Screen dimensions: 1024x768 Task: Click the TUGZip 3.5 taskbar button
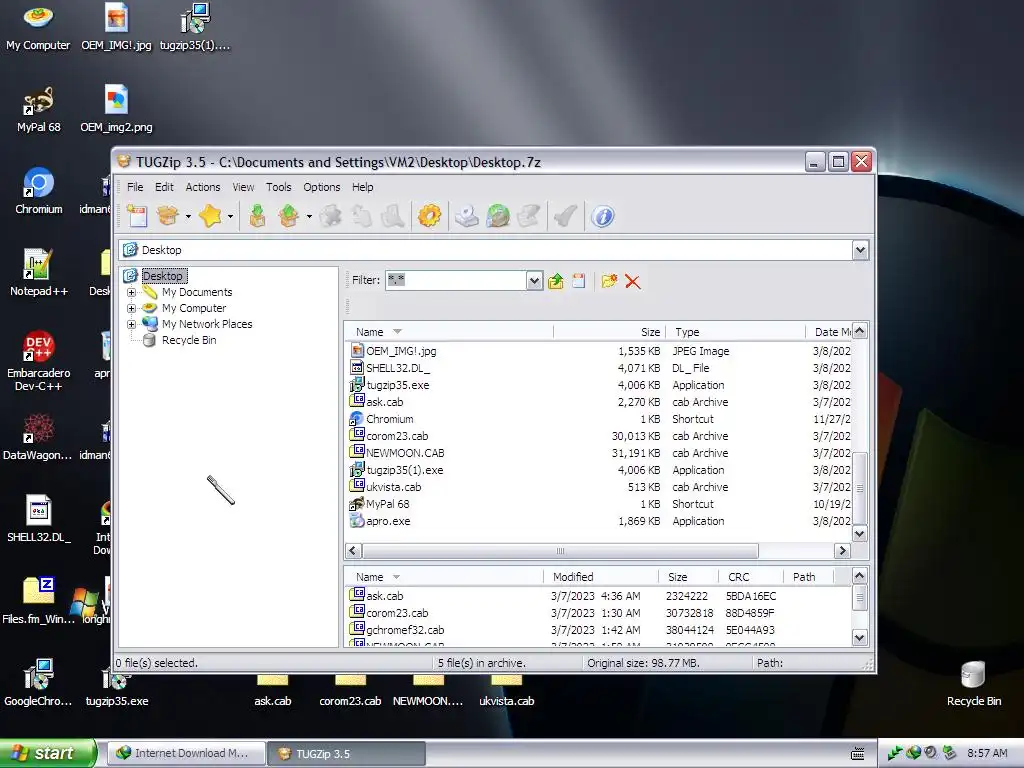click(346, 754)
